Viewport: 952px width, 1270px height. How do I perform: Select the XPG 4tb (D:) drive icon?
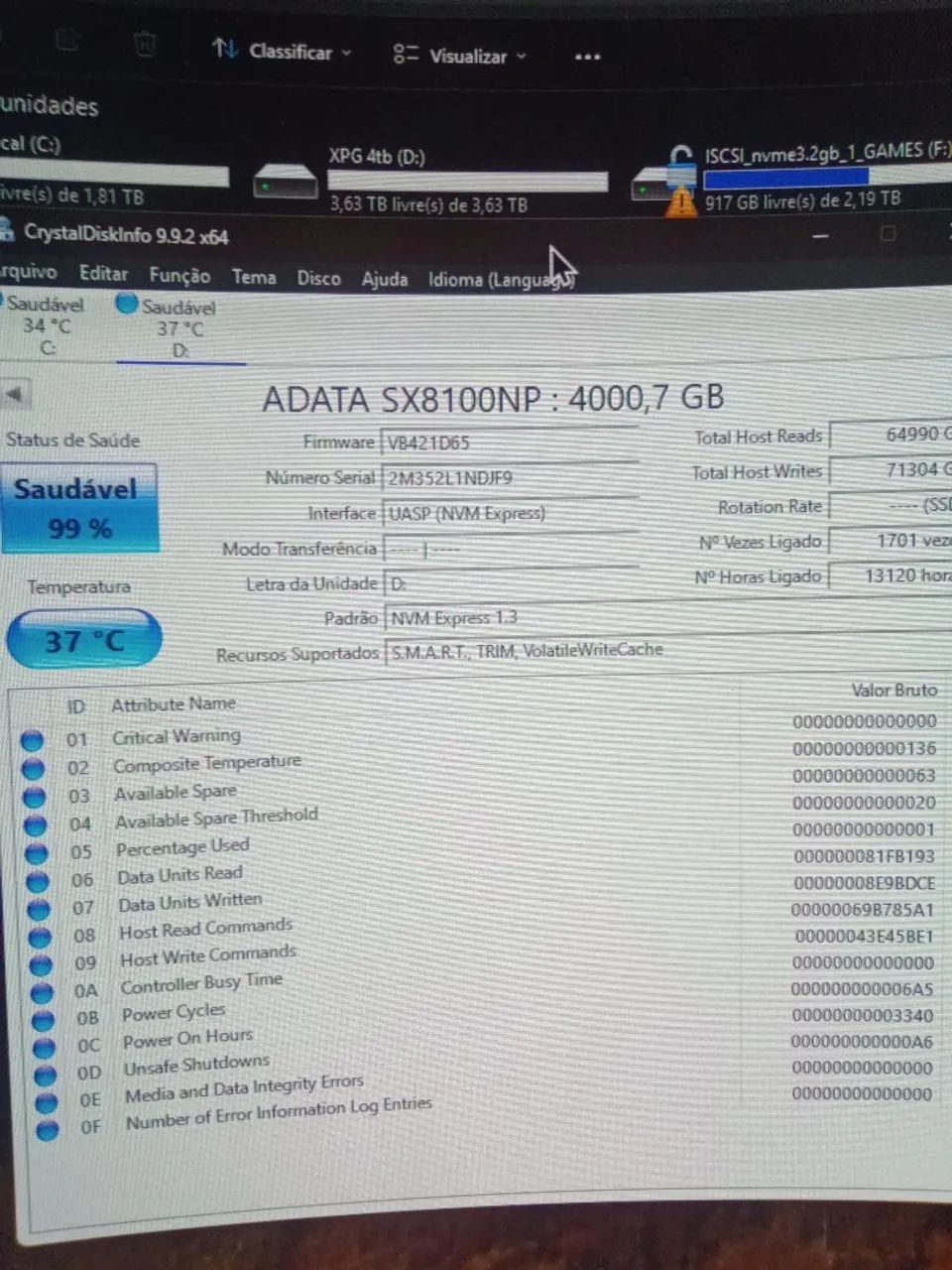point(286,185)
